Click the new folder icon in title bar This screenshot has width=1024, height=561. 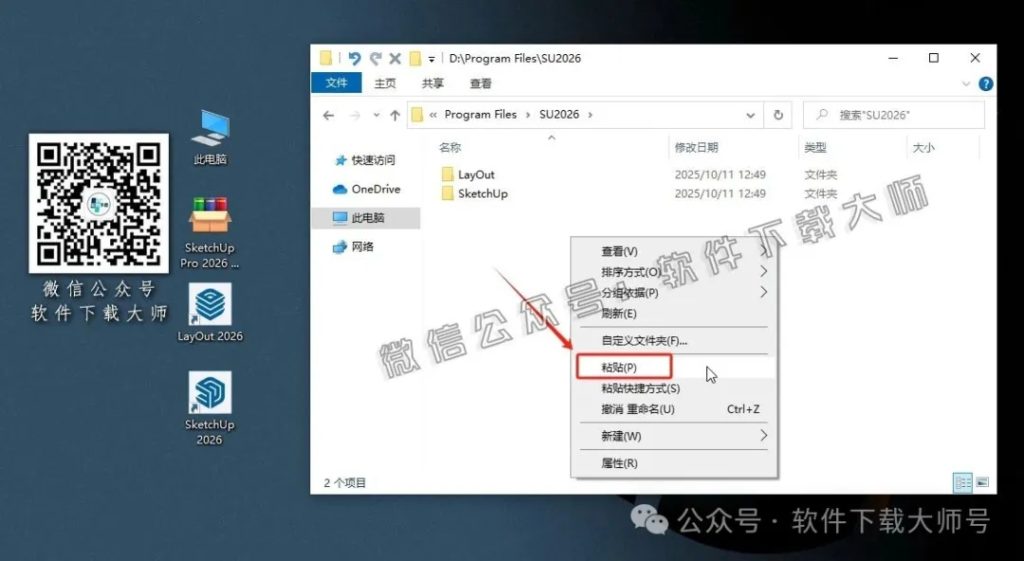pos(415,59)
